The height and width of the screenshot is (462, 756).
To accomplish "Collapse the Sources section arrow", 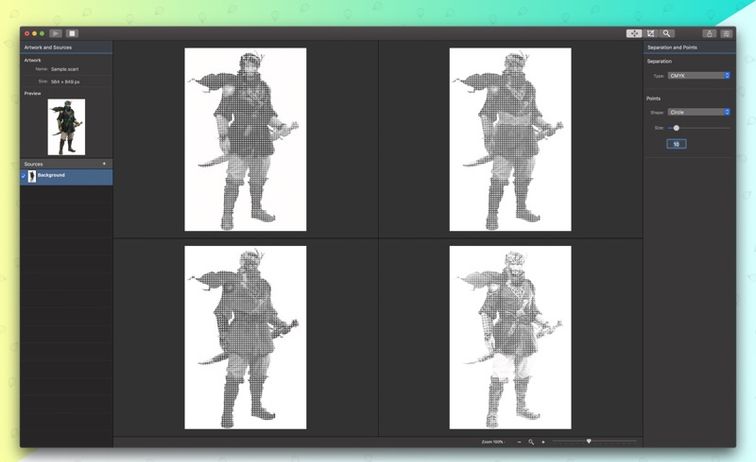I will click(x=104, y=163).
